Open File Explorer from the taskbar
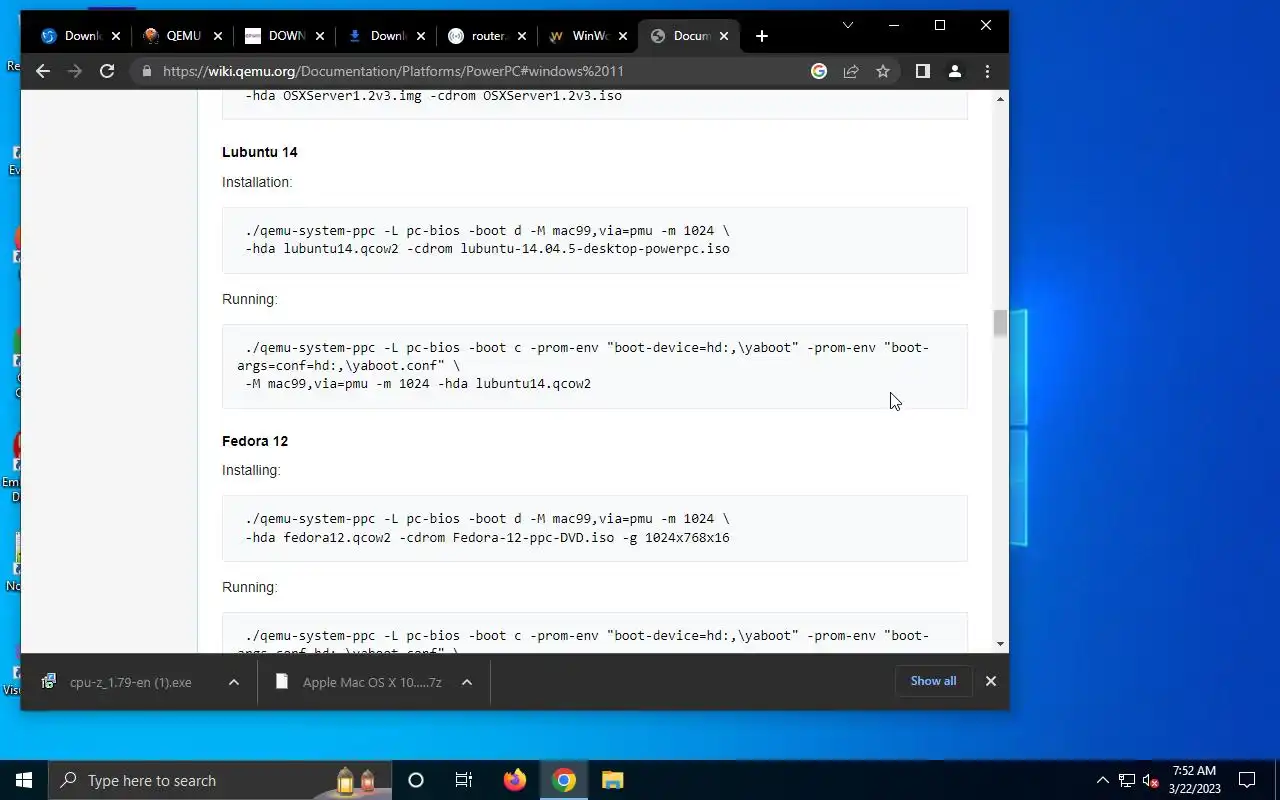Image resolution: width=1280 pixels, height=800 pixels. [613, 780]
